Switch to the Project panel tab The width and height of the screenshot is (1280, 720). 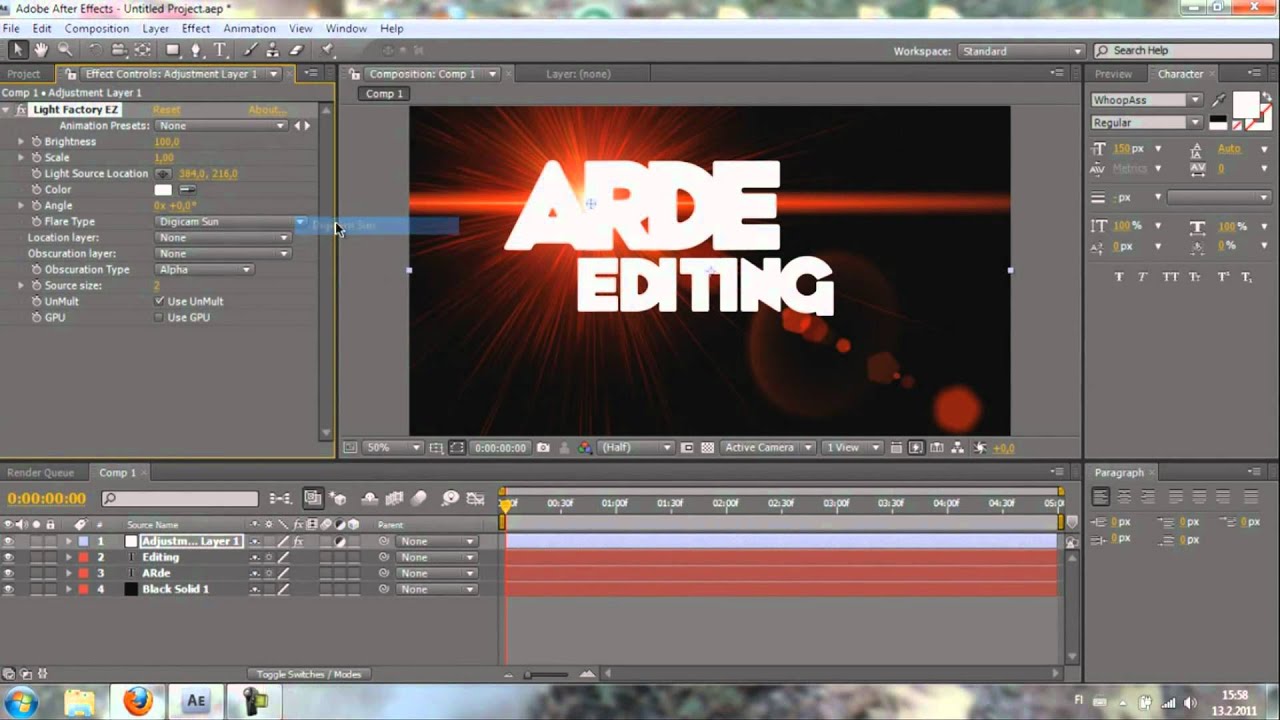click(x=24, y=74)
